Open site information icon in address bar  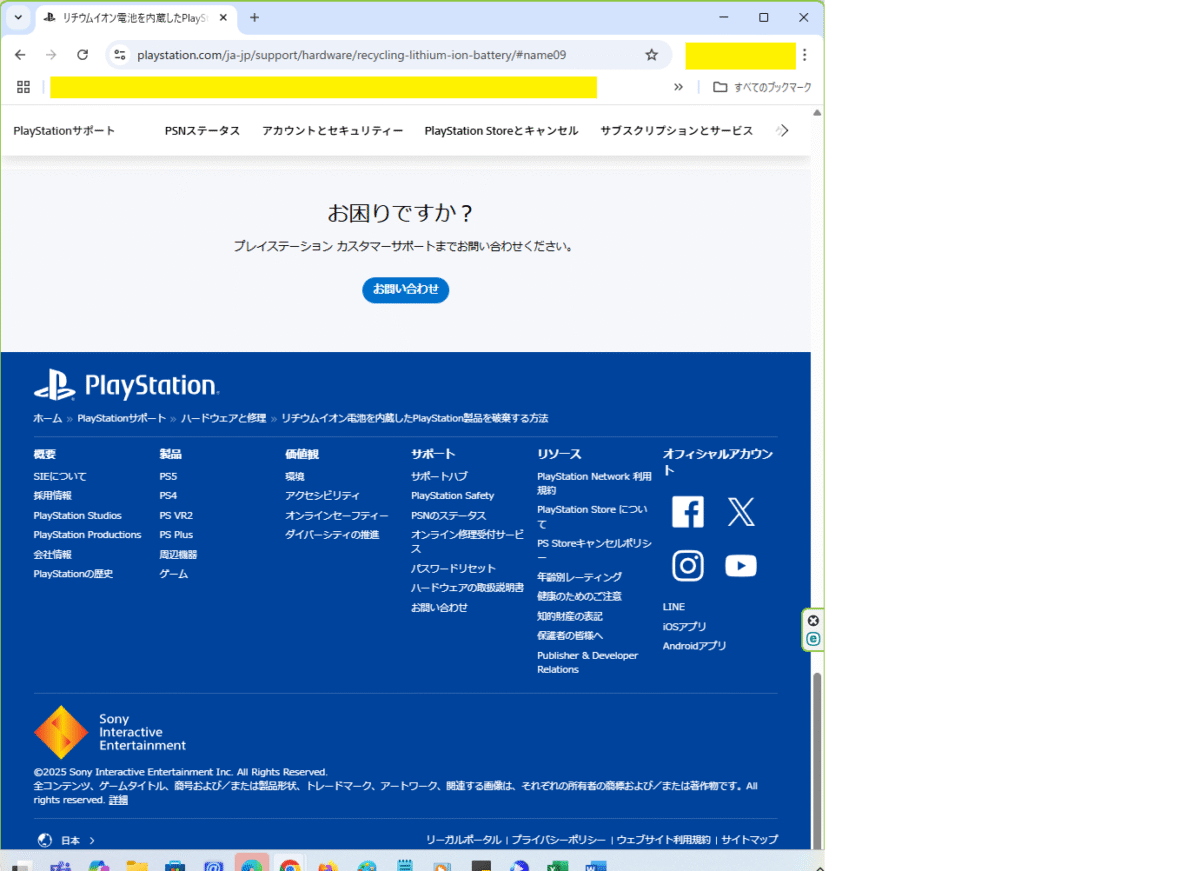(x=120, y=55)
